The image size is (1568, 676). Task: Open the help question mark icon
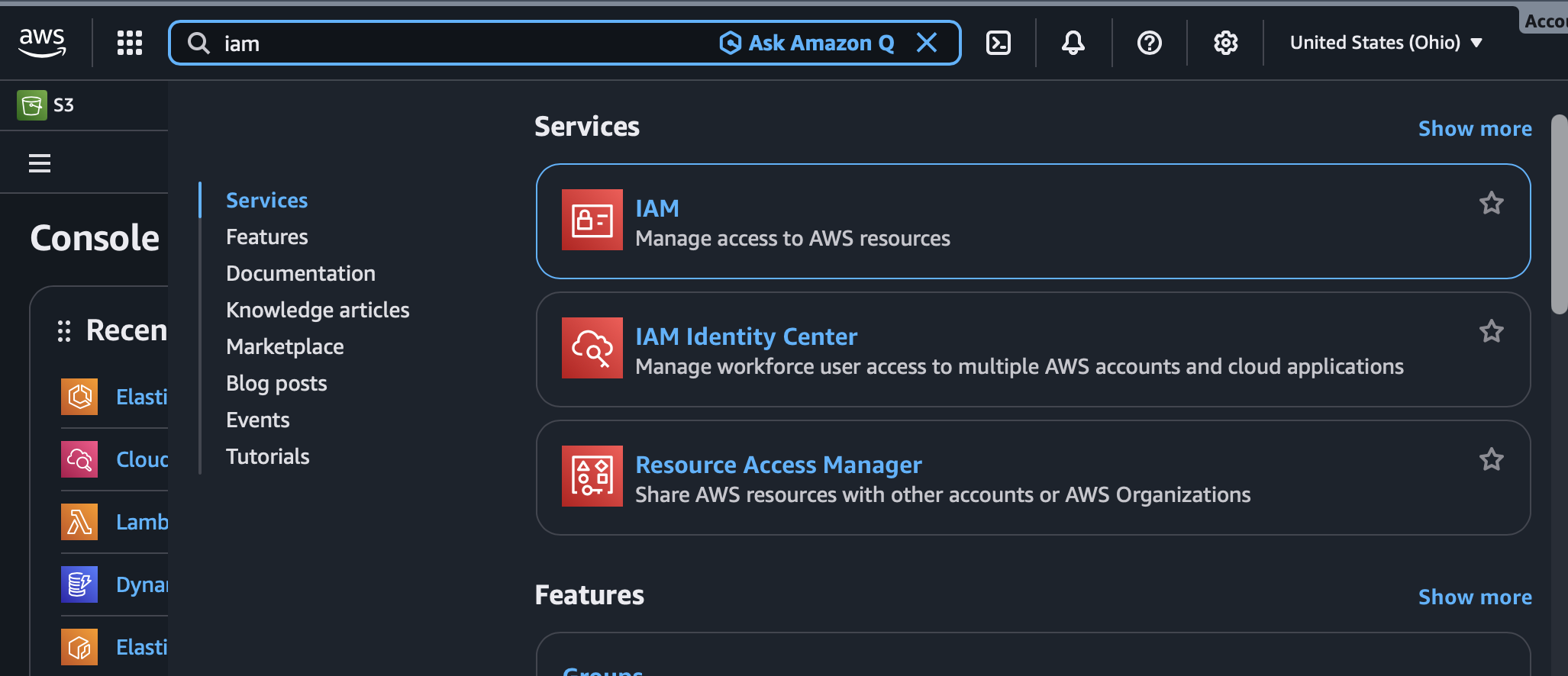pyautogui.click(x=1150, y=43)
